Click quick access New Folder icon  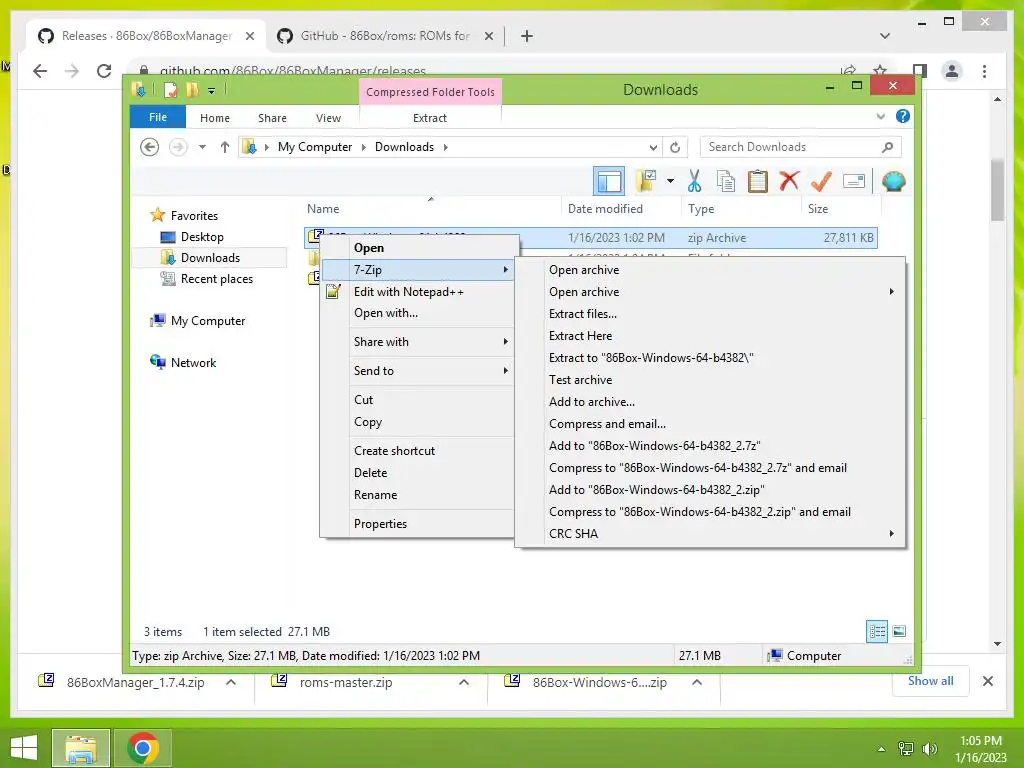pyautogui.click(x=192, y=90)
